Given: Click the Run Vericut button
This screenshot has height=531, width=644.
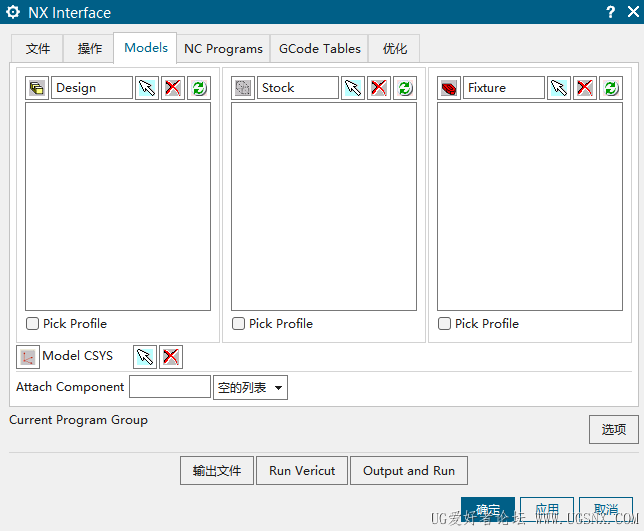Looking at the screenshot, I should click(302, 471).
